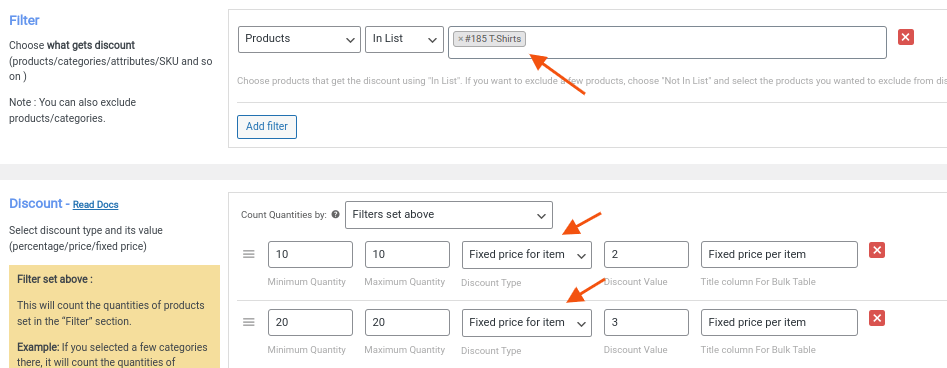Click the Filter section heading
The image size is (947, 368).
click(x=24, y=21)
